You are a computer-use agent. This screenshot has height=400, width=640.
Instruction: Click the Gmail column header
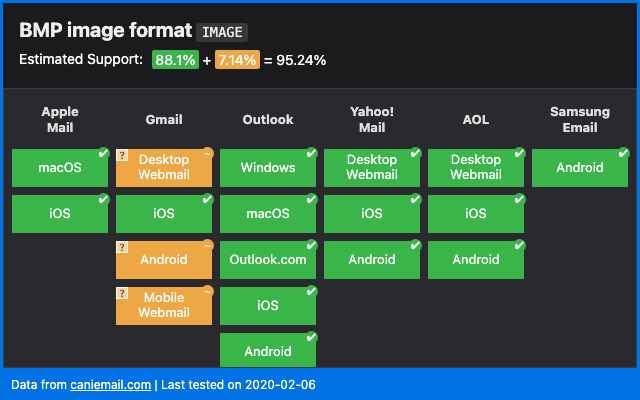tap(164, 120)
